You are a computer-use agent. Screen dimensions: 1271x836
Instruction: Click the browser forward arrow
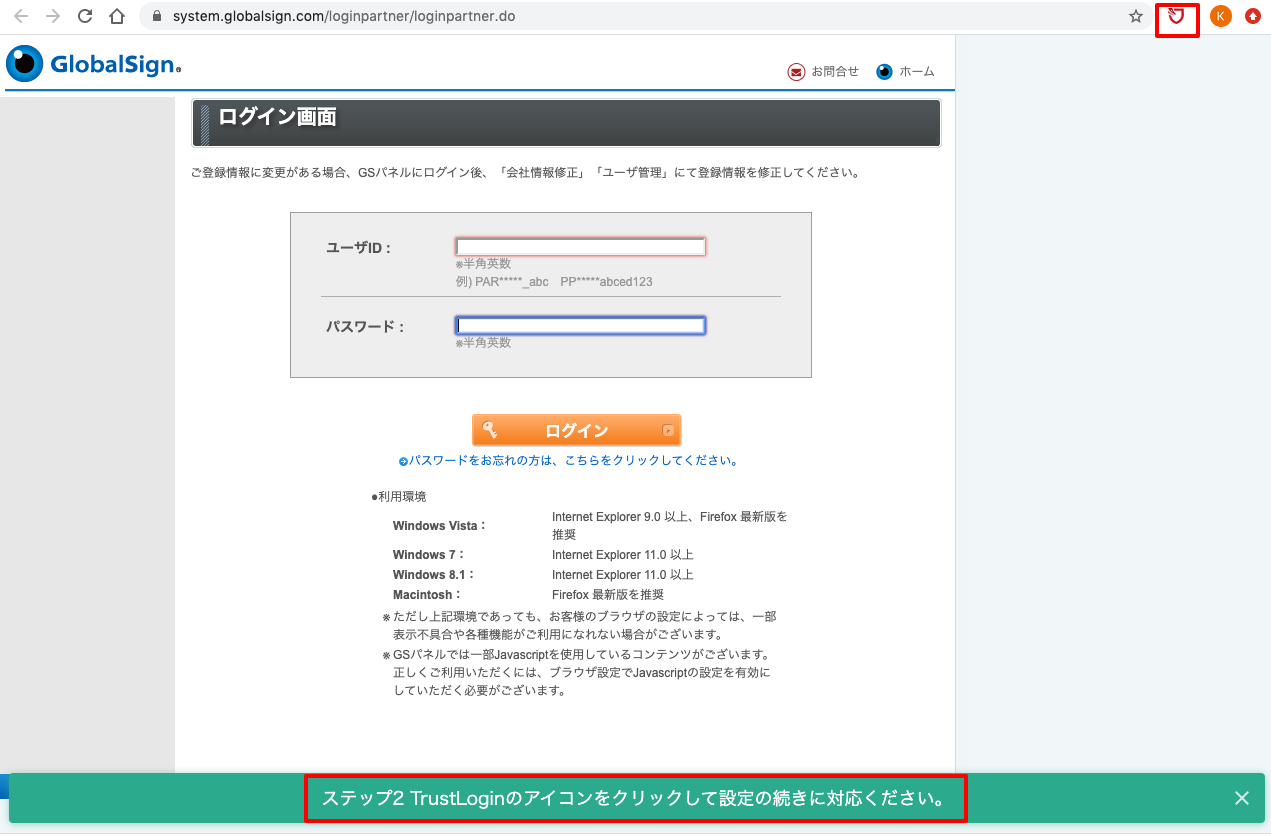53,16
